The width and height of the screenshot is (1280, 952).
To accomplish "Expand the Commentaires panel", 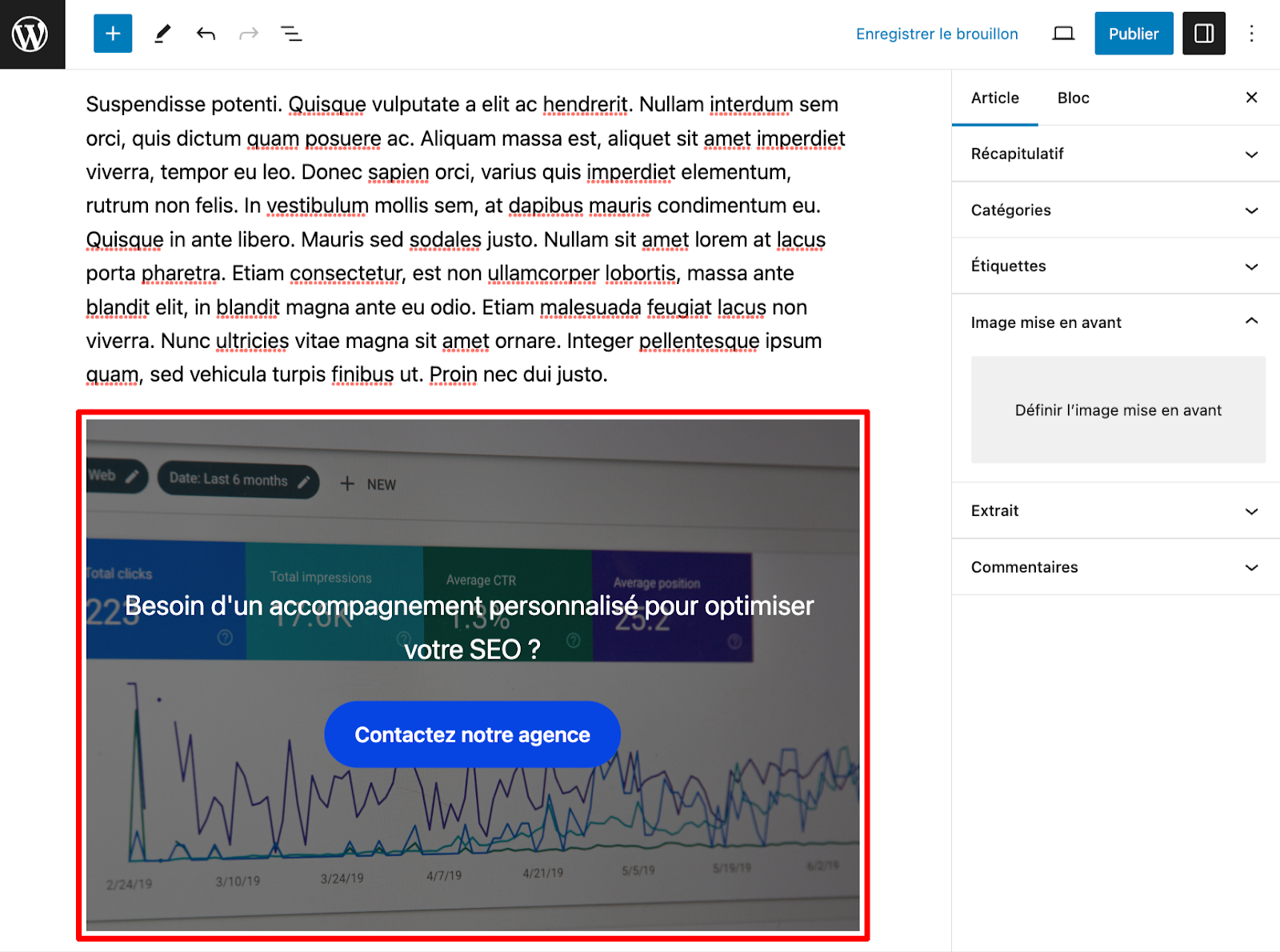I will (1115, 567).
